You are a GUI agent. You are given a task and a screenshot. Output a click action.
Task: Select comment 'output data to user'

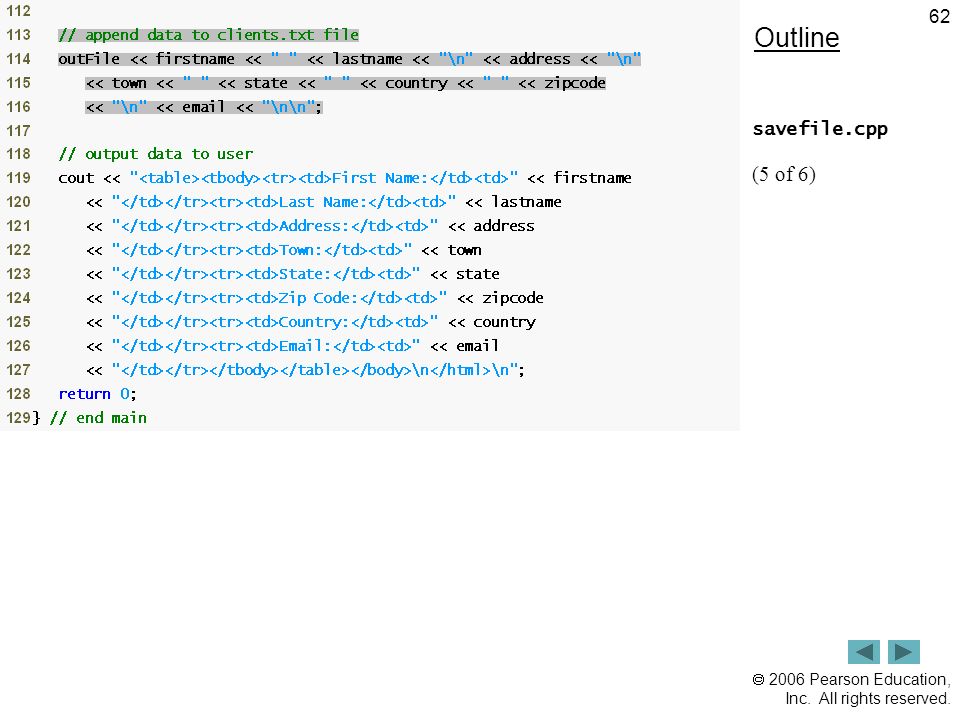pos(156,154)
